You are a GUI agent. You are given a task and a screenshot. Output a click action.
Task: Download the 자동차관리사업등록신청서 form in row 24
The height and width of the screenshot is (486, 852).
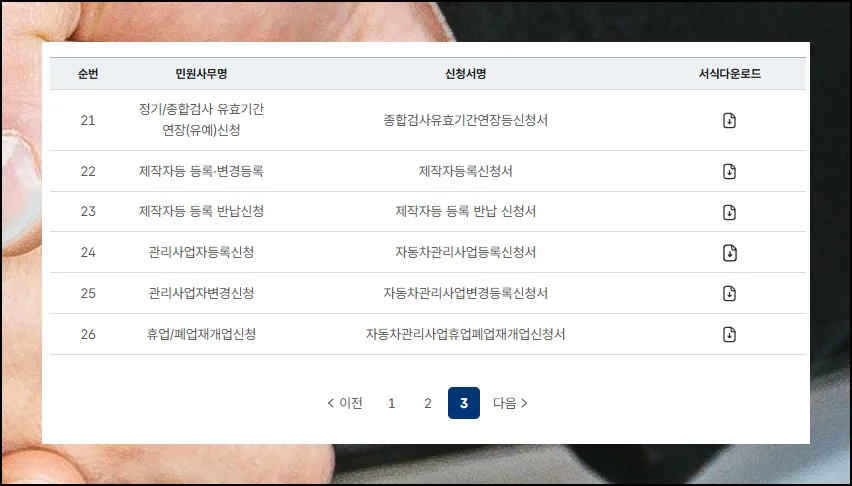(729, 253)
